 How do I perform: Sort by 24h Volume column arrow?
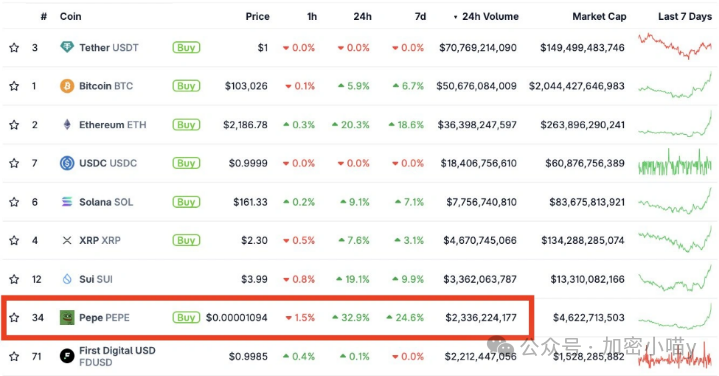(x=455, y=17)
